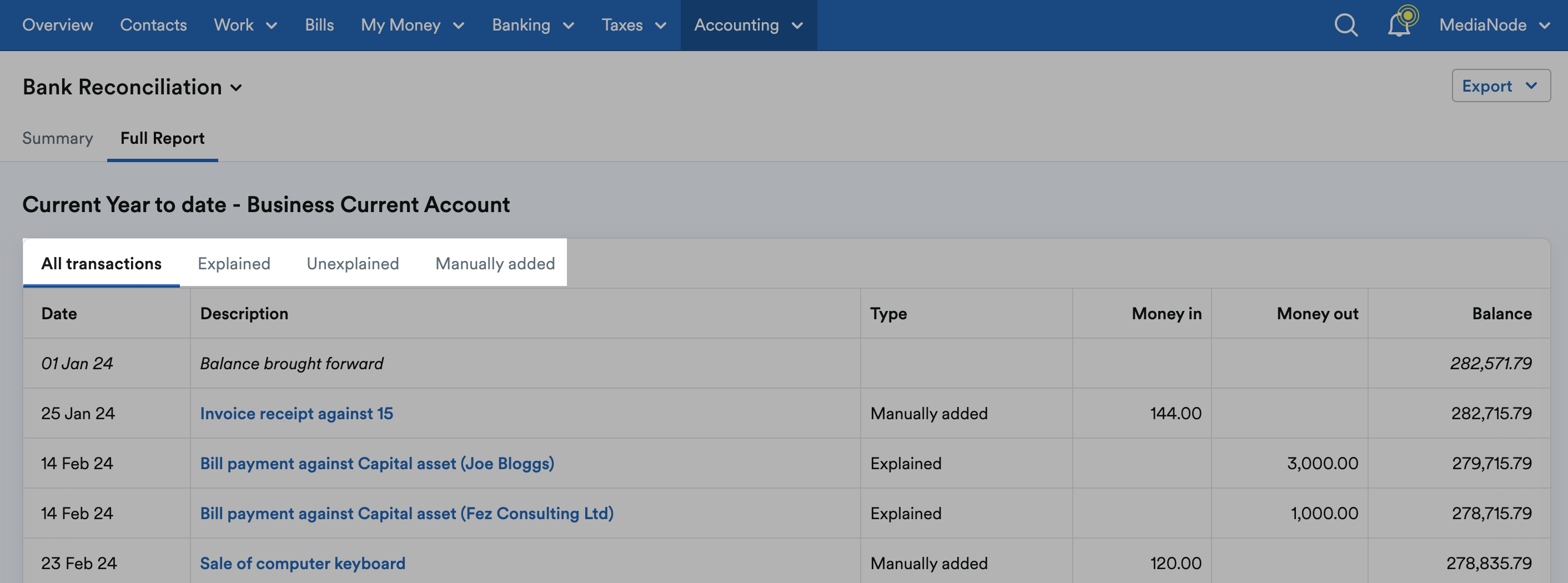Open the Bank Reconciliation report switcher
Screen dimensions: 1568x583
tap(133, 87)
